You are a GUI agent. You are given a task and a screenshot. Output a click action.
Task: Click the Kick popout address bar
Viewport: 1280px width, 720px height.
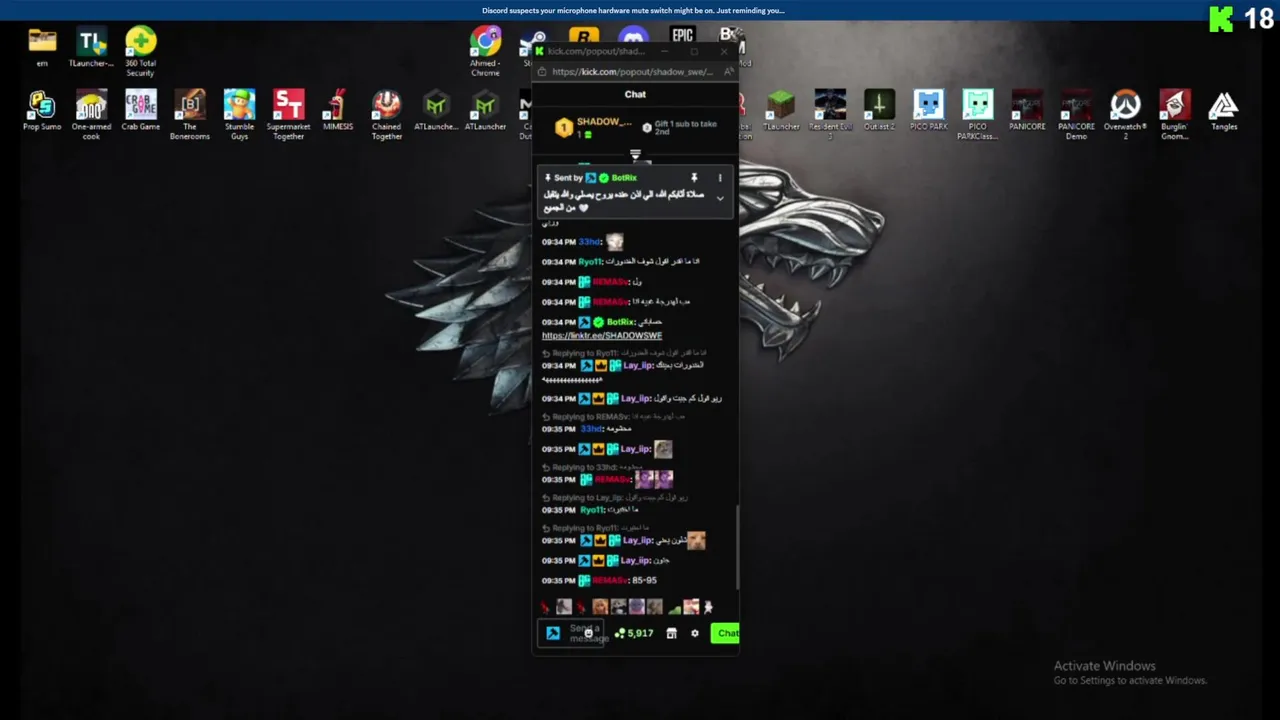(x=631, y=72)
